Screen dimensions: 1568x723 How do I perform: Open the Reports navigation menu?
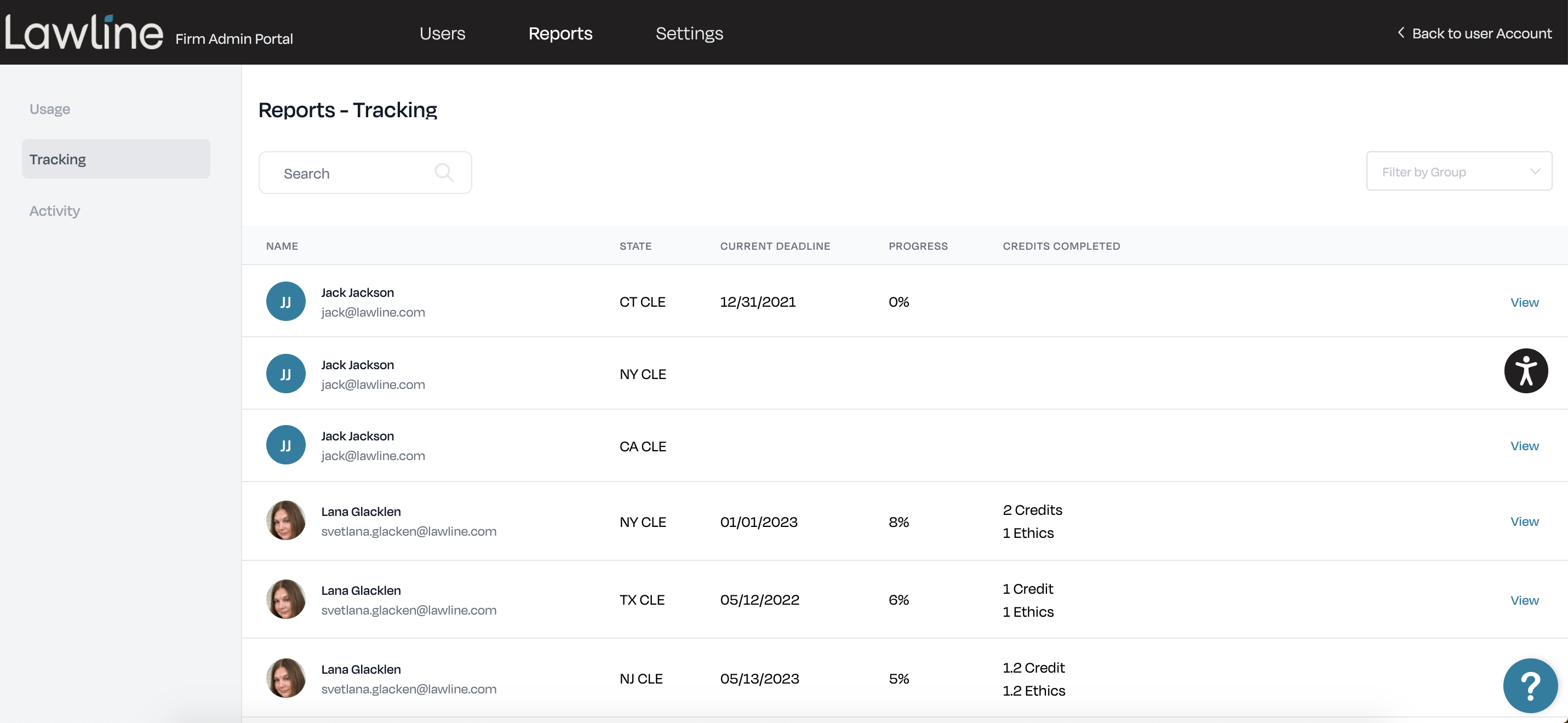pos(561,32)
